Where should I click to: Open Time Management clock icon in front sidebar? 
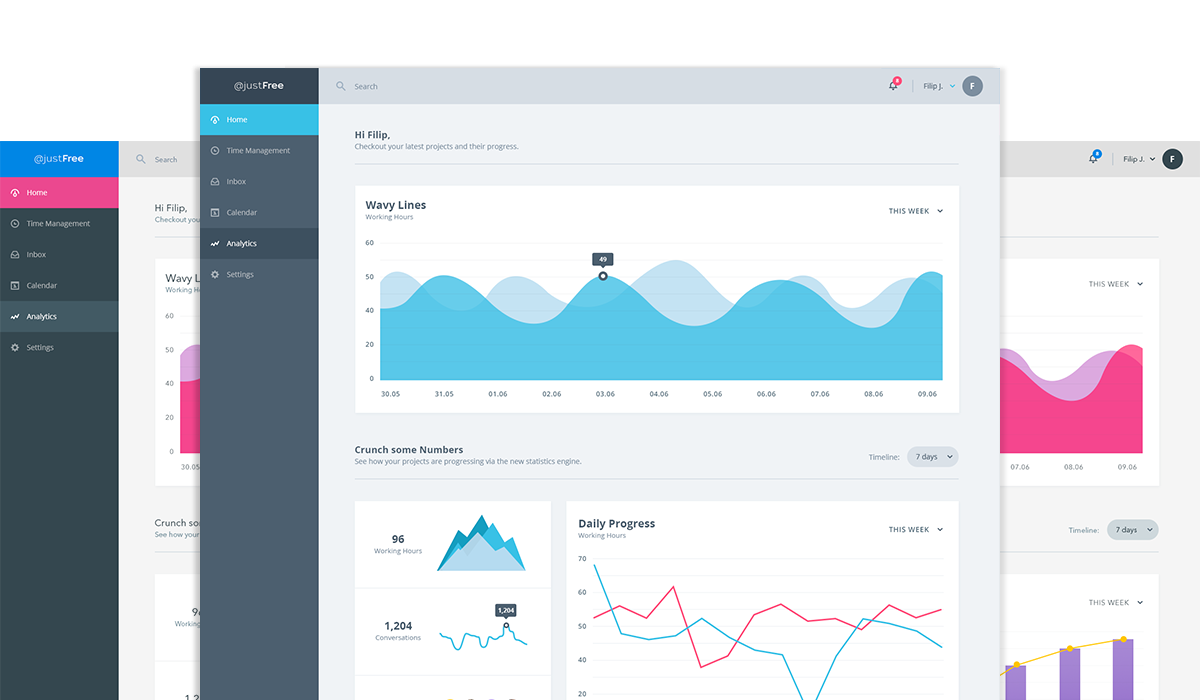click(x=215, y=151)
